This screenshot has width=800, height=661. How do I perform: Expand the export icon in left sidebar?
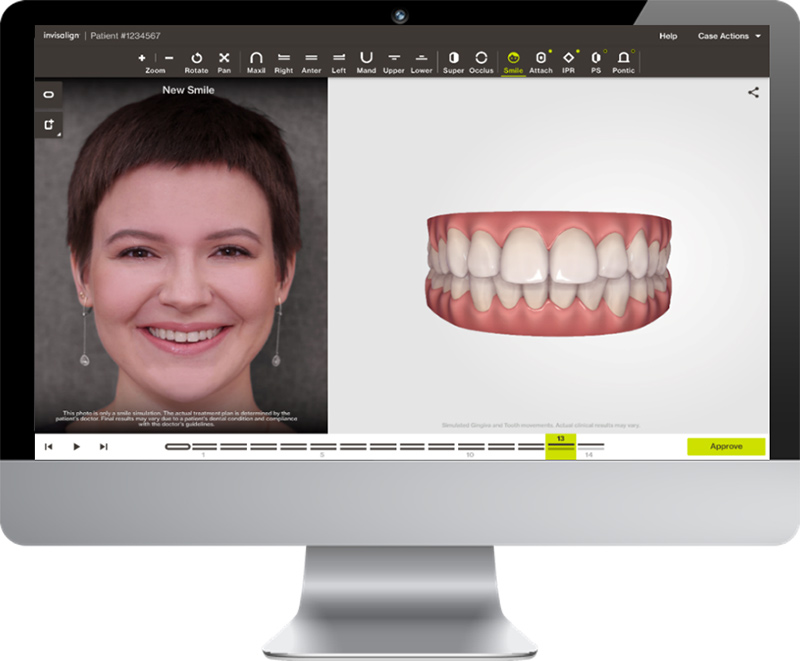pyautogui.click(x=48, y=124)
